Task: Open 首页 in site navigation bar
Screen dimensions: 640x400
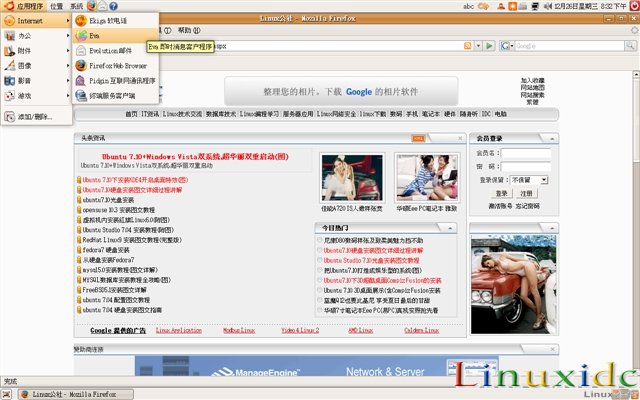Action: [131, 114]
